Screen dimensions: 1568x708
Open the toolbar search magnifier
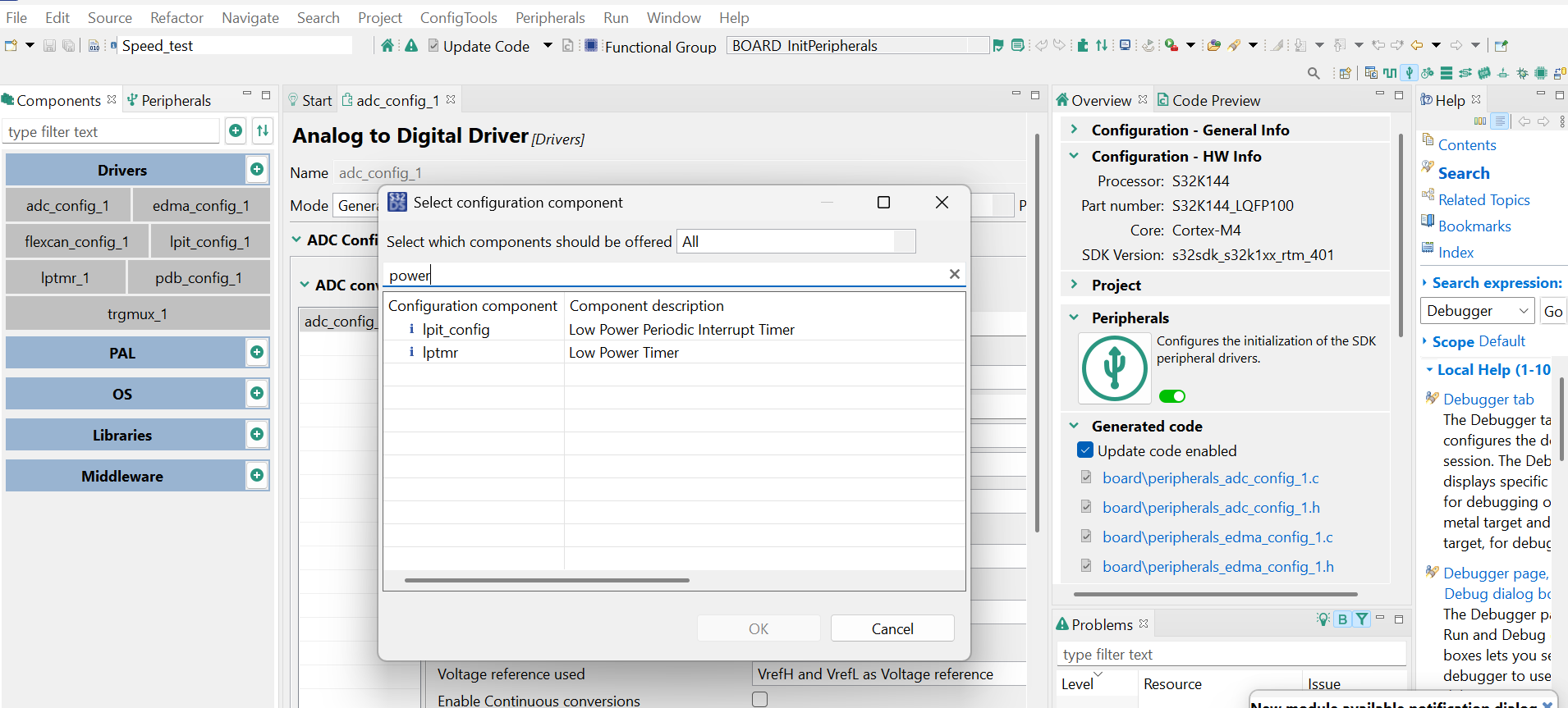coord(1314,73)
